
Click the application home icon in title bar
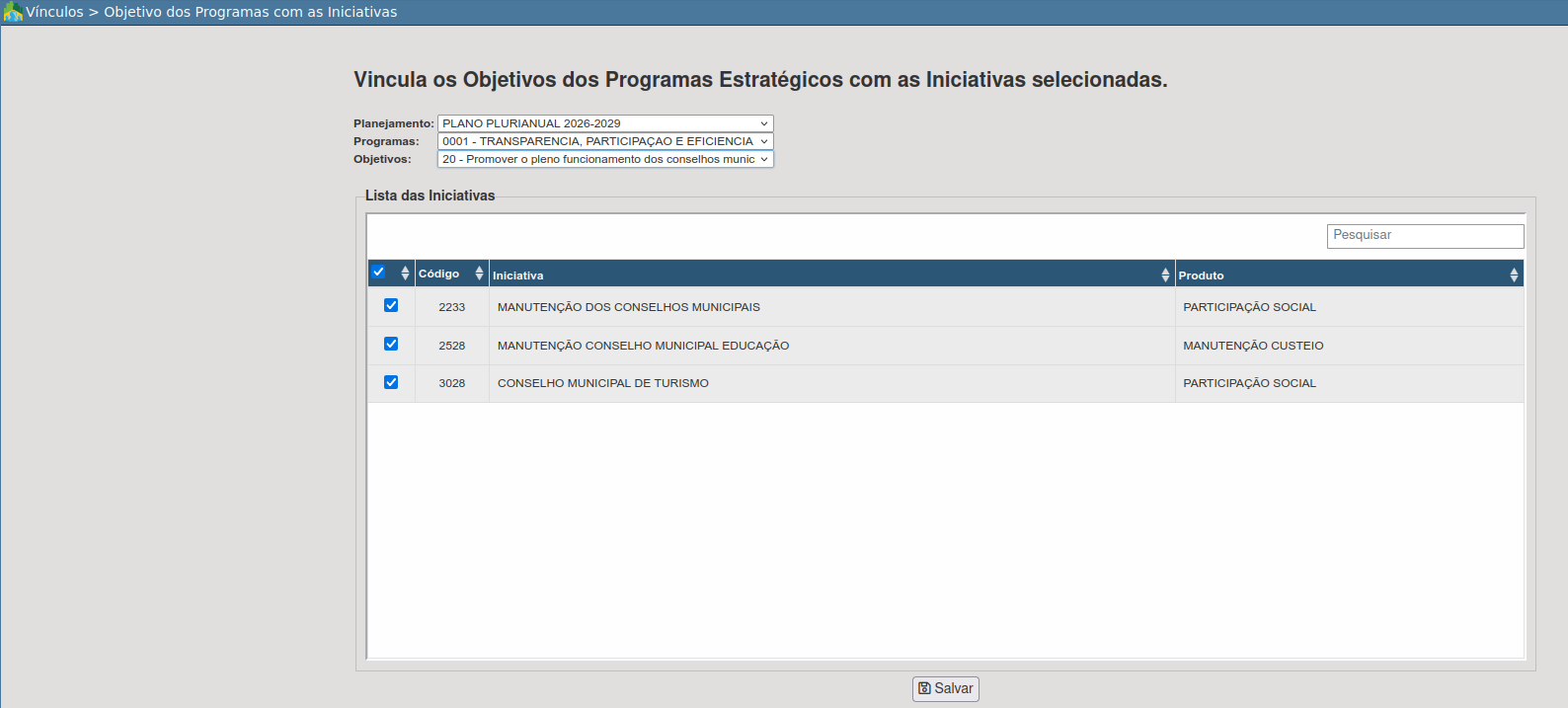click(x=13, y=12)
